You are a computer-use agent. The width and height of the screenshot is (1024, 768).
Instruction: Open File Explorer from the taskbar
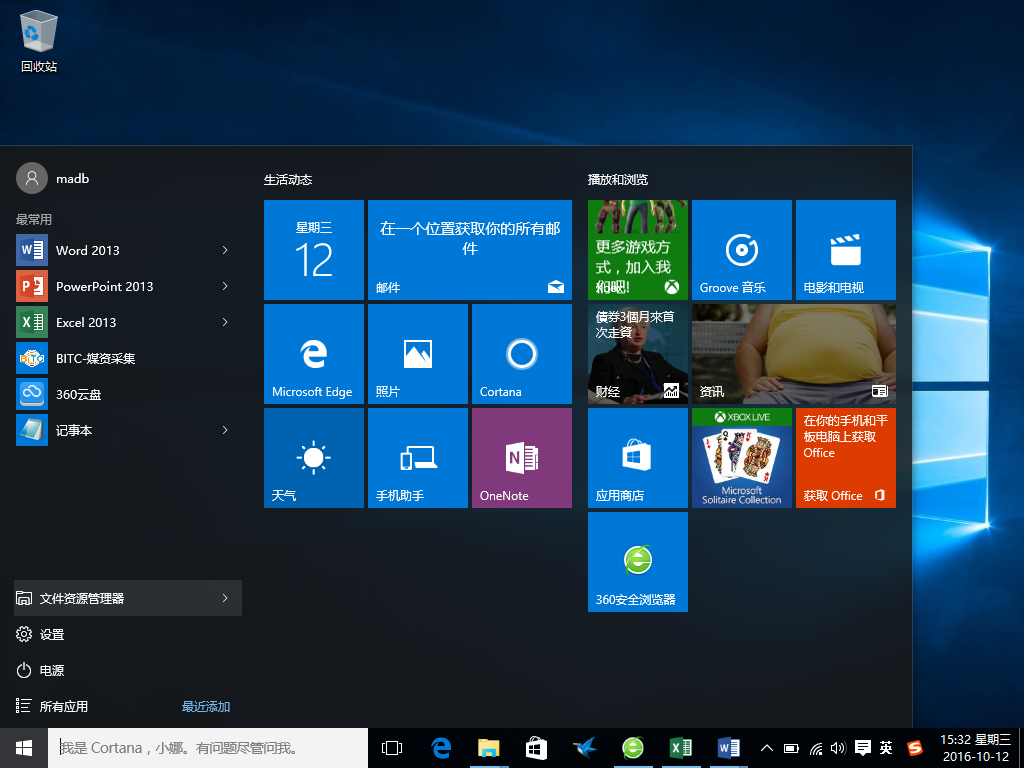pos(488,748)
